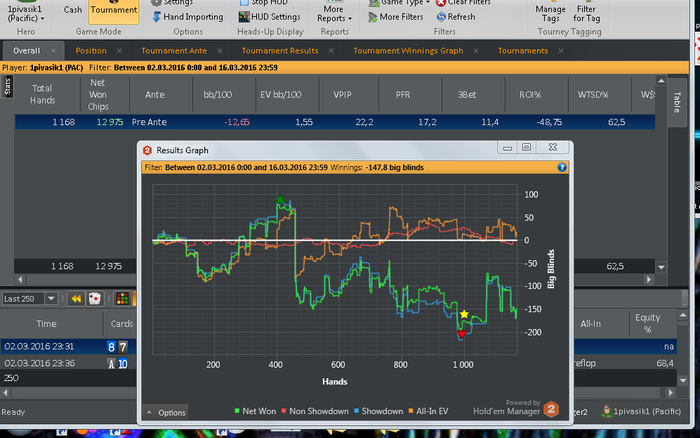Open the Last 250 hands combo box

(29, 299)
